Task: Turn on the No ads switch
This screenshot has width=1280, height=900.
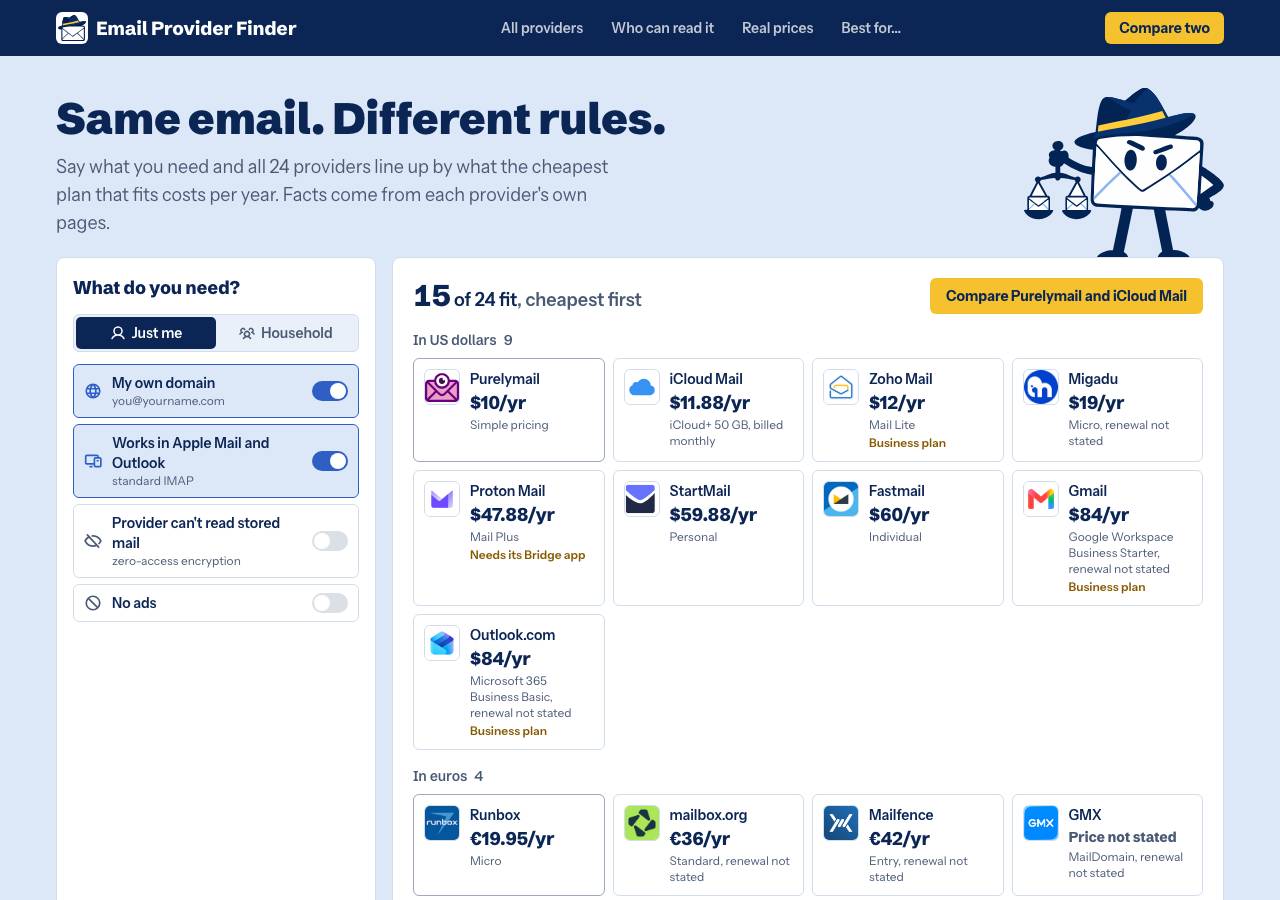Action: pos(330,603)
